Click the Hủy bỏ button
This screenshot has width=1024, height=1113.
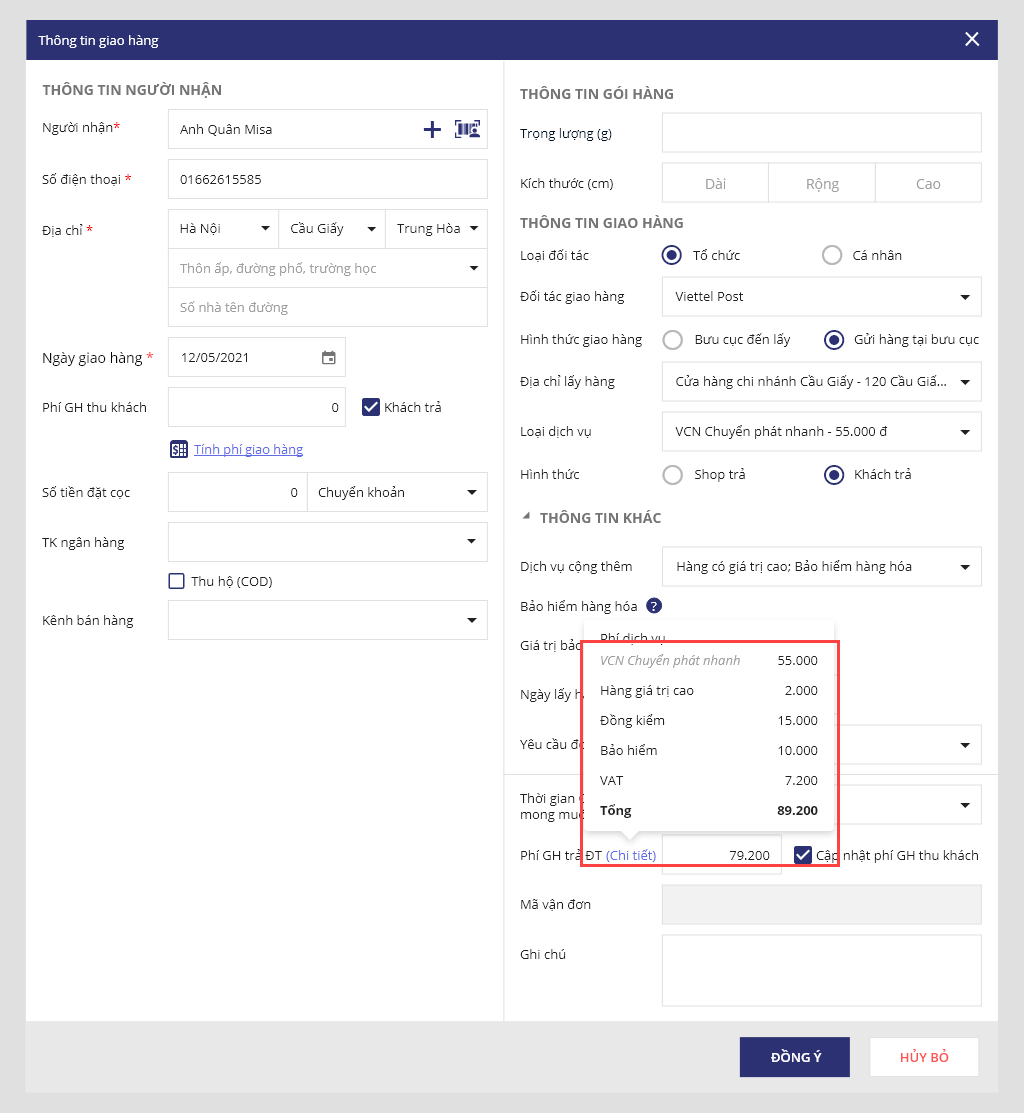923,1057
